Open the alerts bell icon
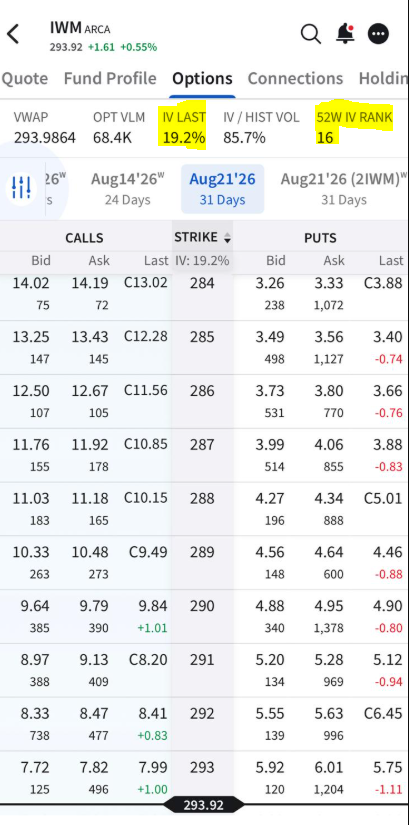This screenshot has height=825, width=409. (345, 34)
